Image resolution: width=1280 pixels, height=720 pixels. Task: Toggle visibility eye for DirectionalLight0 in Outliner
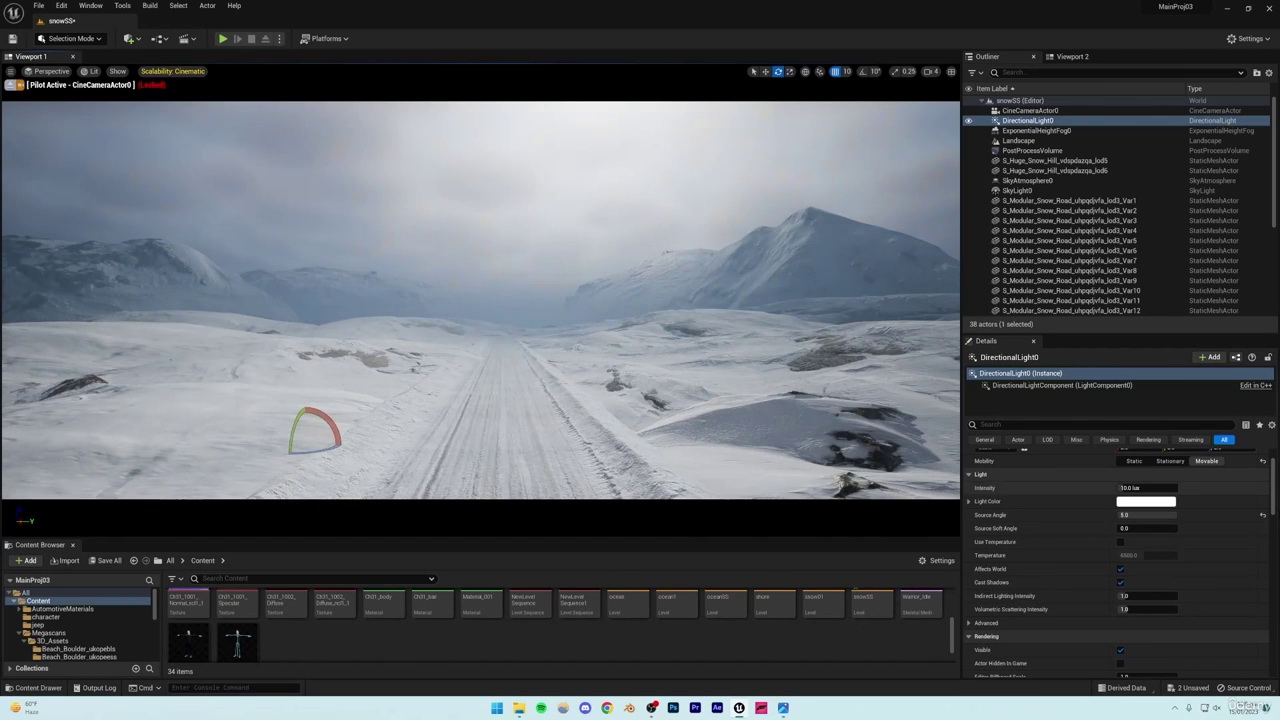click(968, 121)
